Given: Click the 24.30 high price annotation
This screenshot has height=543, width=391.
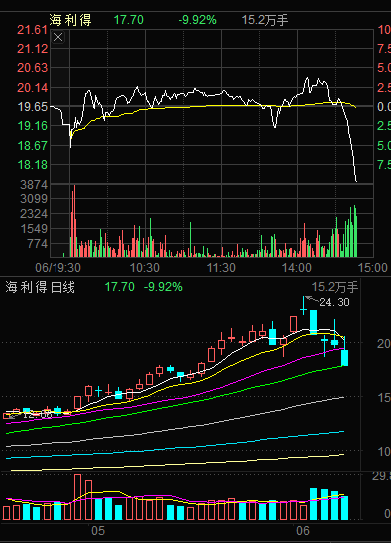Looking at the screenshot, I should coord(334,302).
